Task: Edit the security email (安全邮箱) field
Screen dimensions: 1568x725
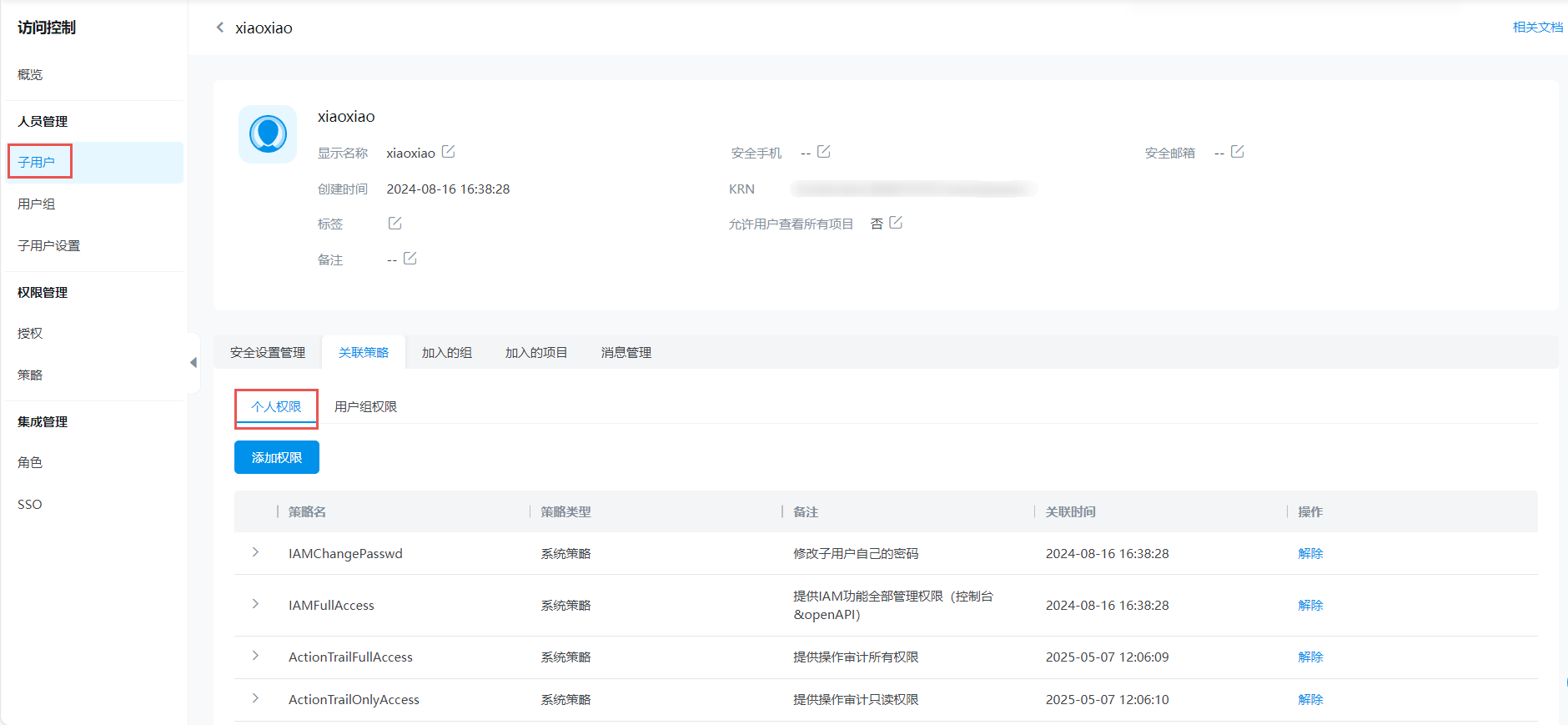Action: point(1237,152)
